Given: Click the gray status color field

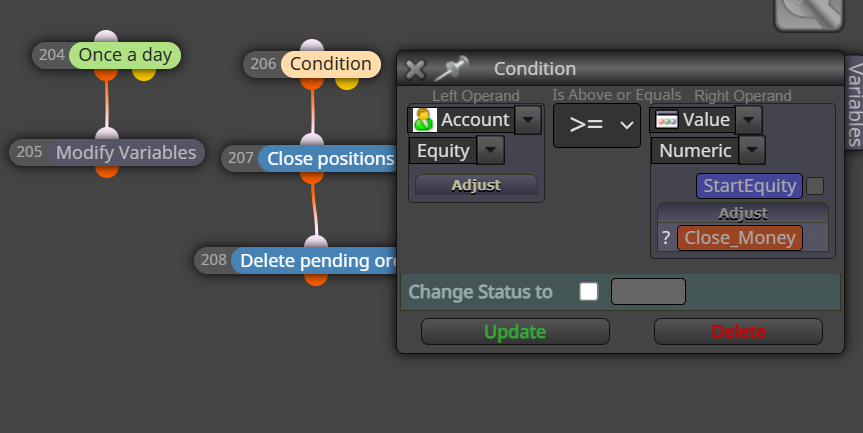Looking at the screenshot, I should tap(648, 292).
